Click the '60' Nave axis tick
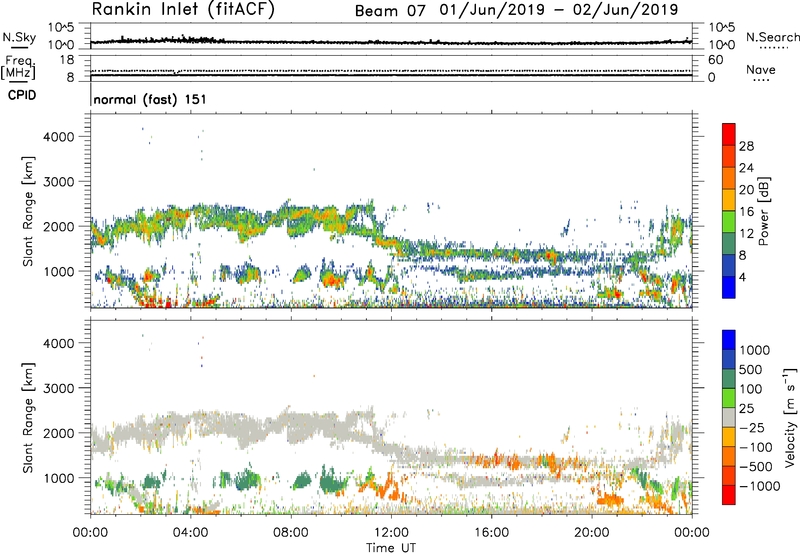 tap(715, 60)
